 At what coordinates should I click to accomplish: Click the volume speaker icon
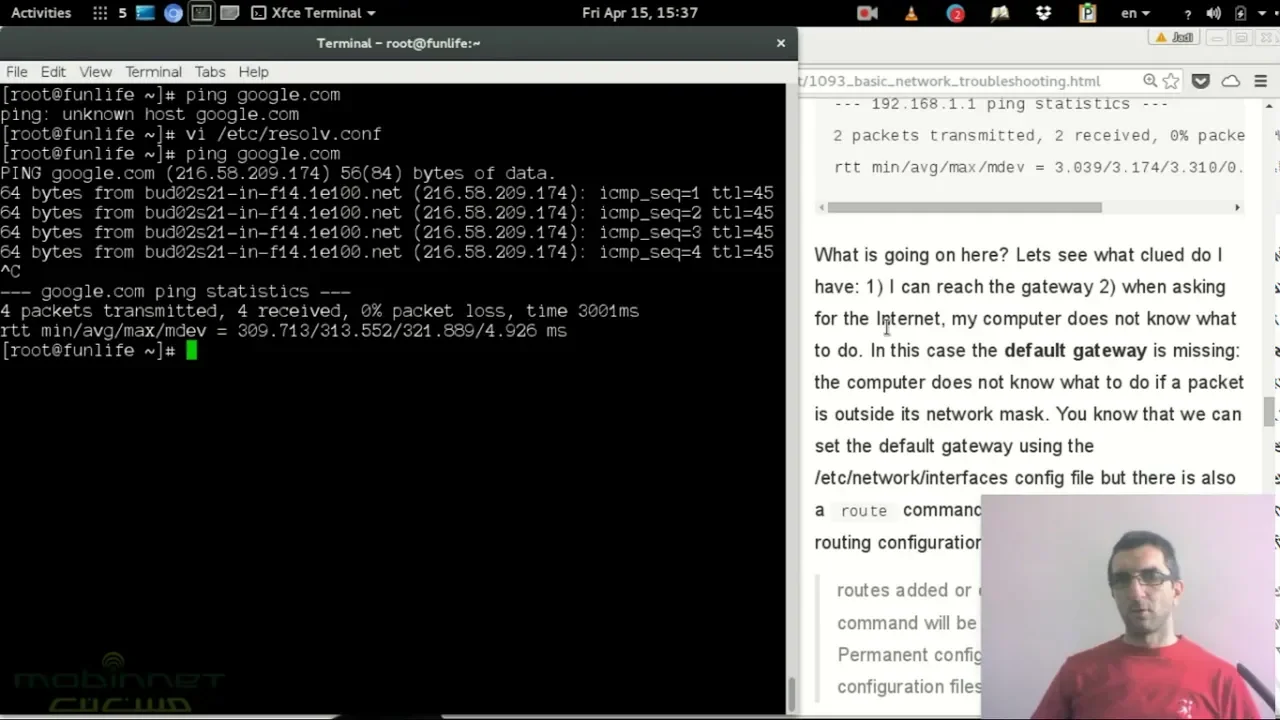click(1214, 13)
